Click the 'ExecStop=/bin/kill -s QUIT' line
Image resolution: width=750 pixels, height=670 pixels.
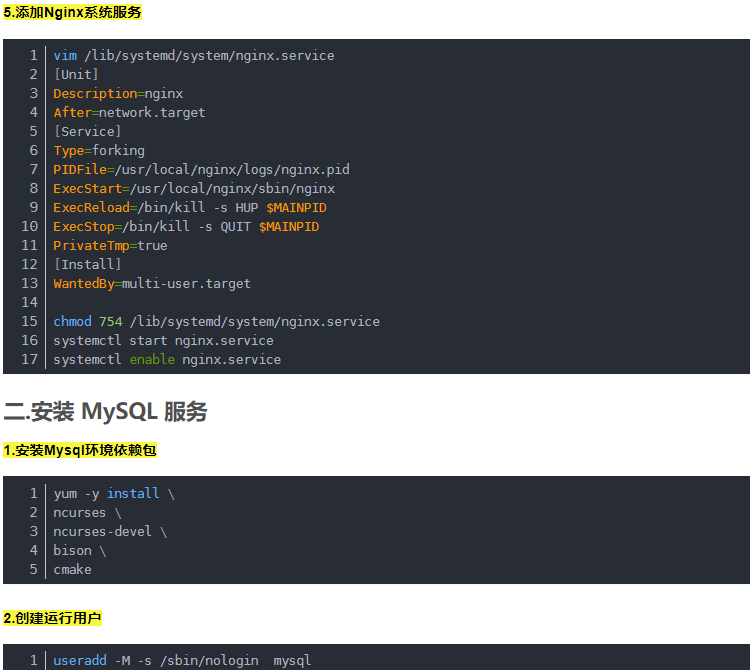pos(186,227)
